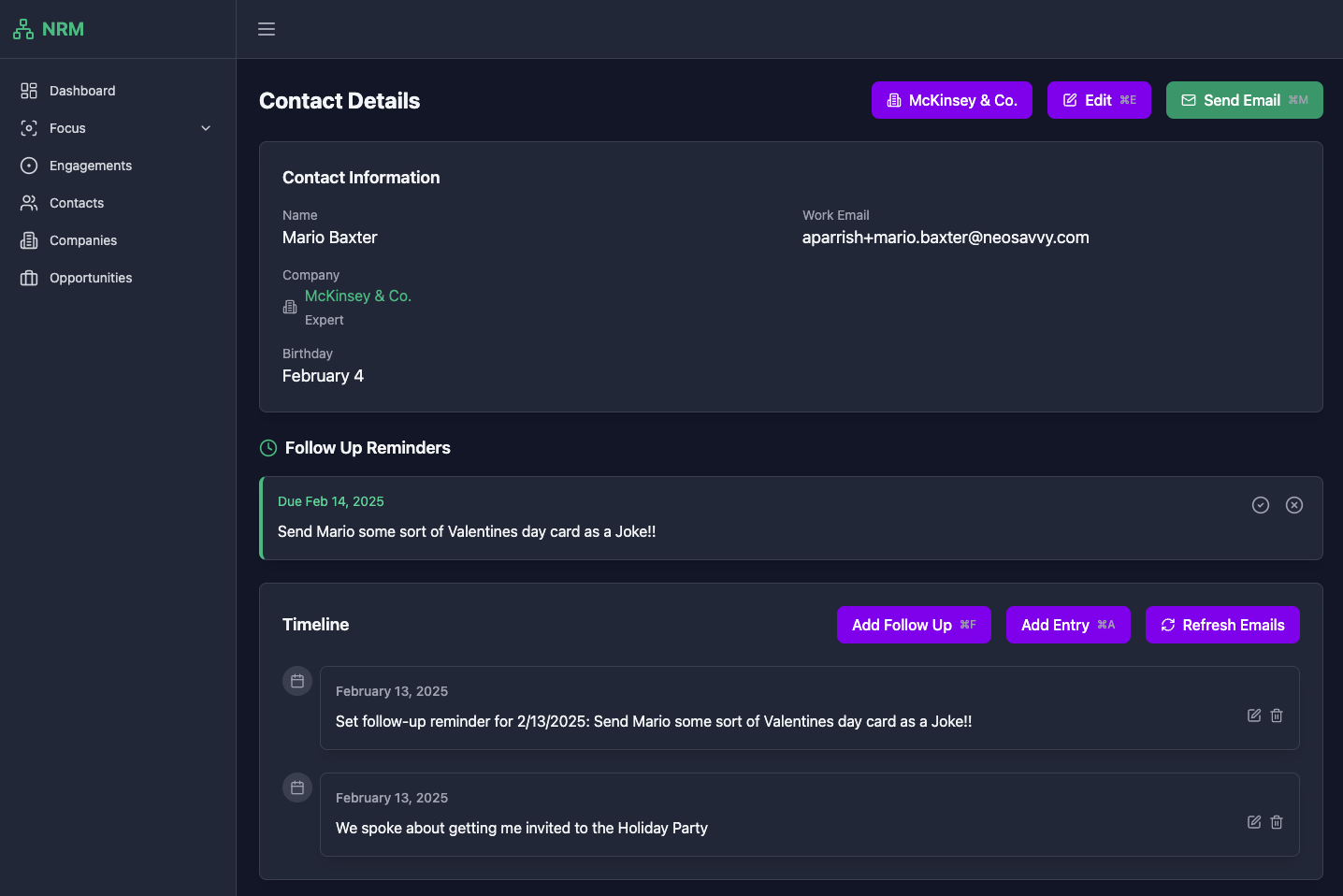Delete the Holiday Party entry with the trash icon

click(x=1277, y=822)
